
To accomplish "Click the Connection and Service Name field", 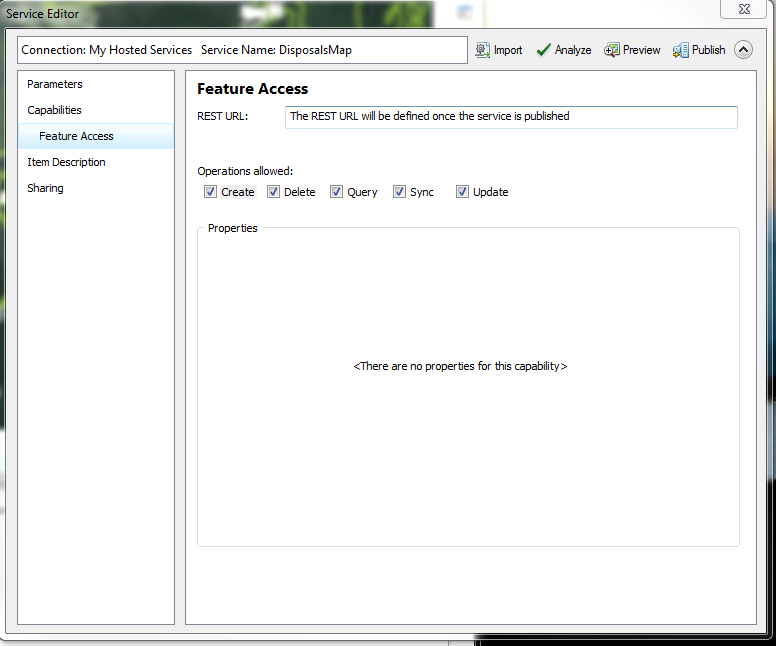I will [x=242, y=50].
